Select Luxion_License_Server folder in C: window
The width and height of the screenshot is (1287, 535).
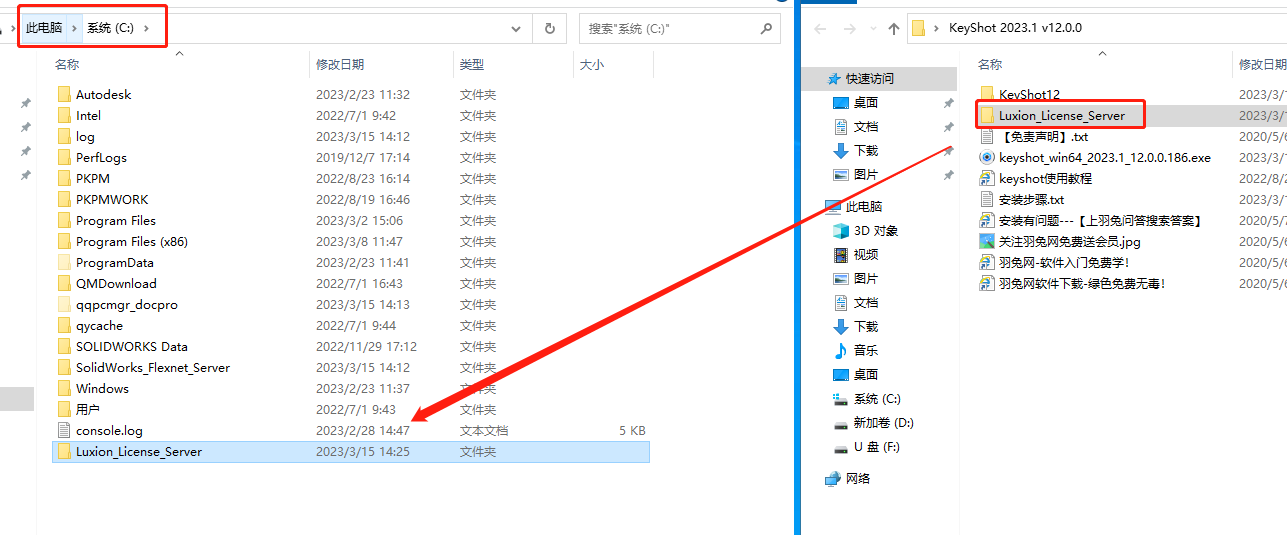click(350, 451)
